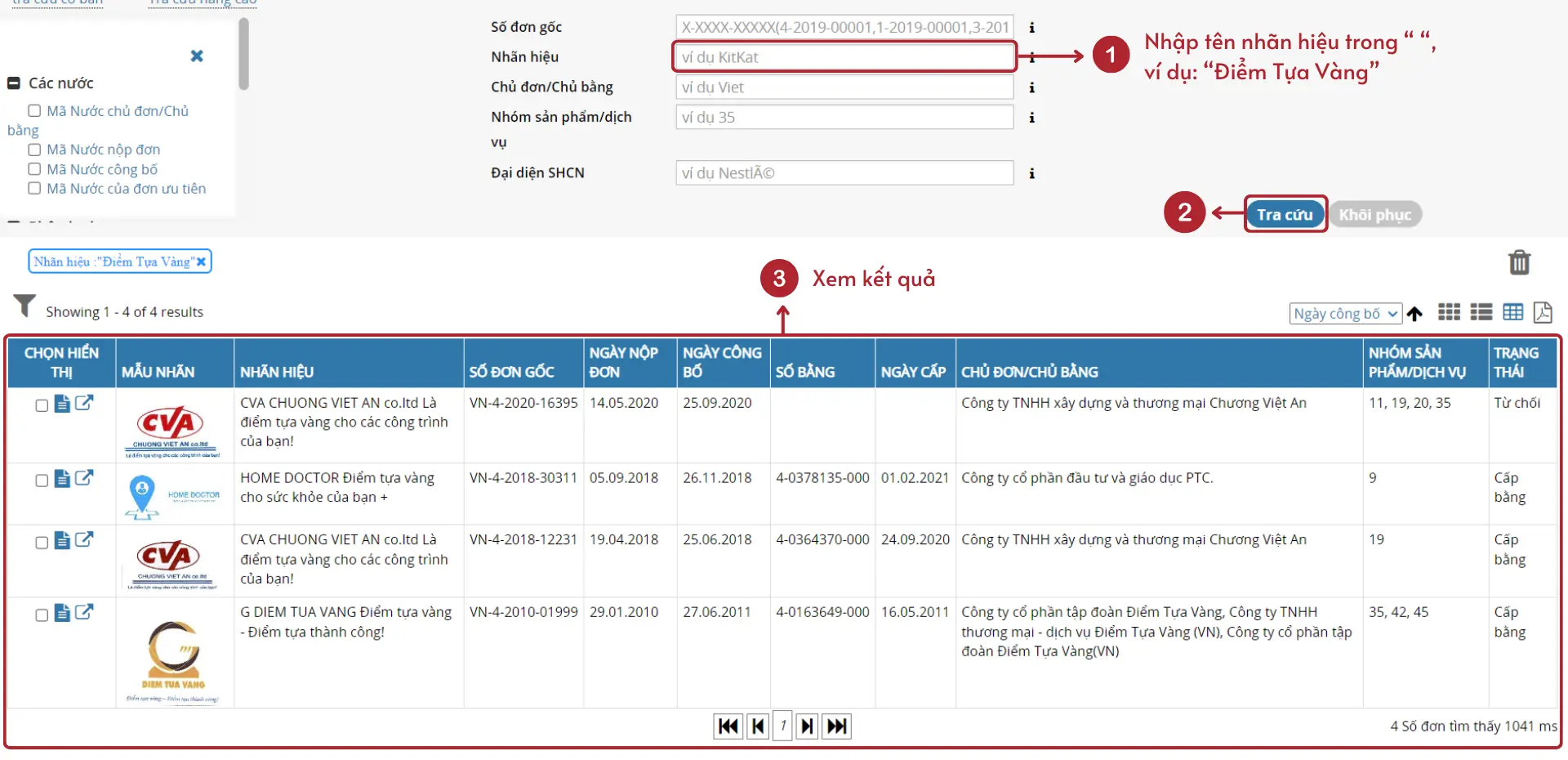Click application number VN-4-2018-30311
The width and height of the screenshot is (1568, 760).
point(523,478)
